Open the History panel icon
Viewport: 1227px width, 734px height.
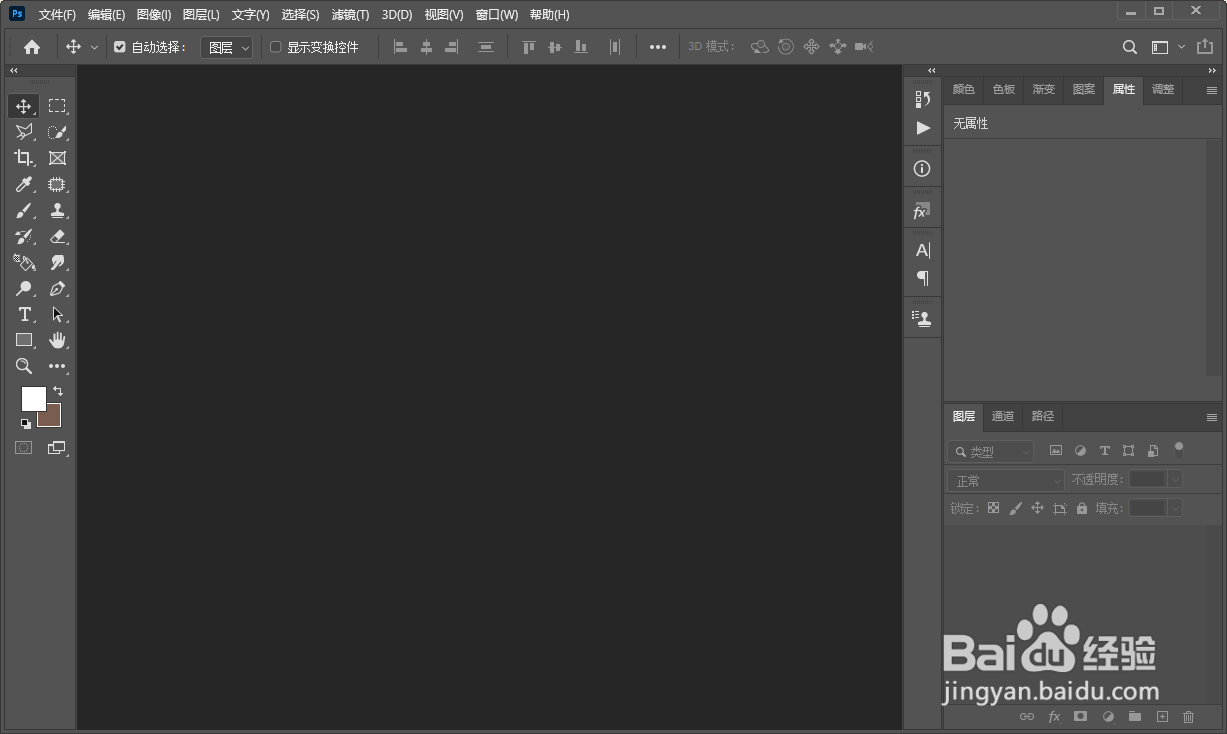(x=922, y=98)
